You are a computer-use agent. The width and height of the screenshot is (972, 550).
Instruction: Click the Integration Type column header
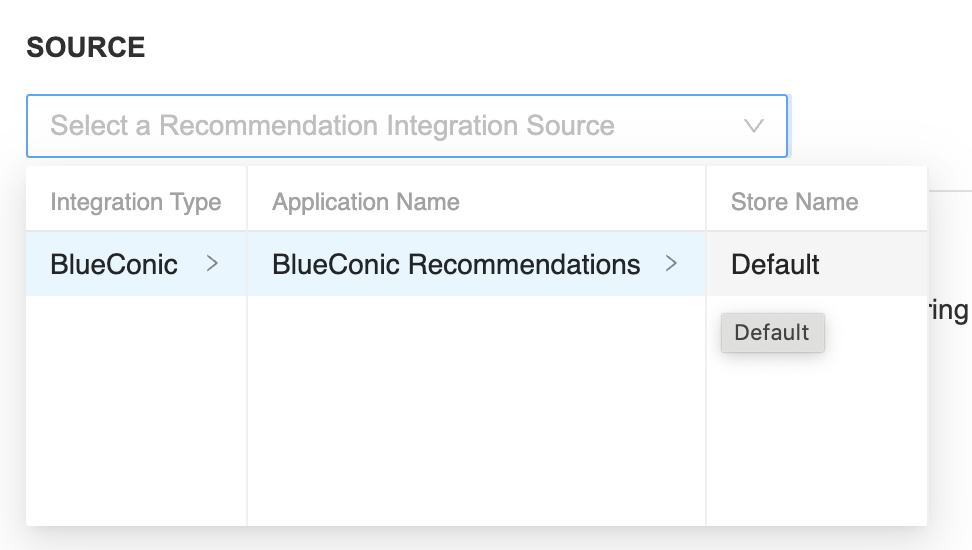pyautogui.click(x=135, y=202)
